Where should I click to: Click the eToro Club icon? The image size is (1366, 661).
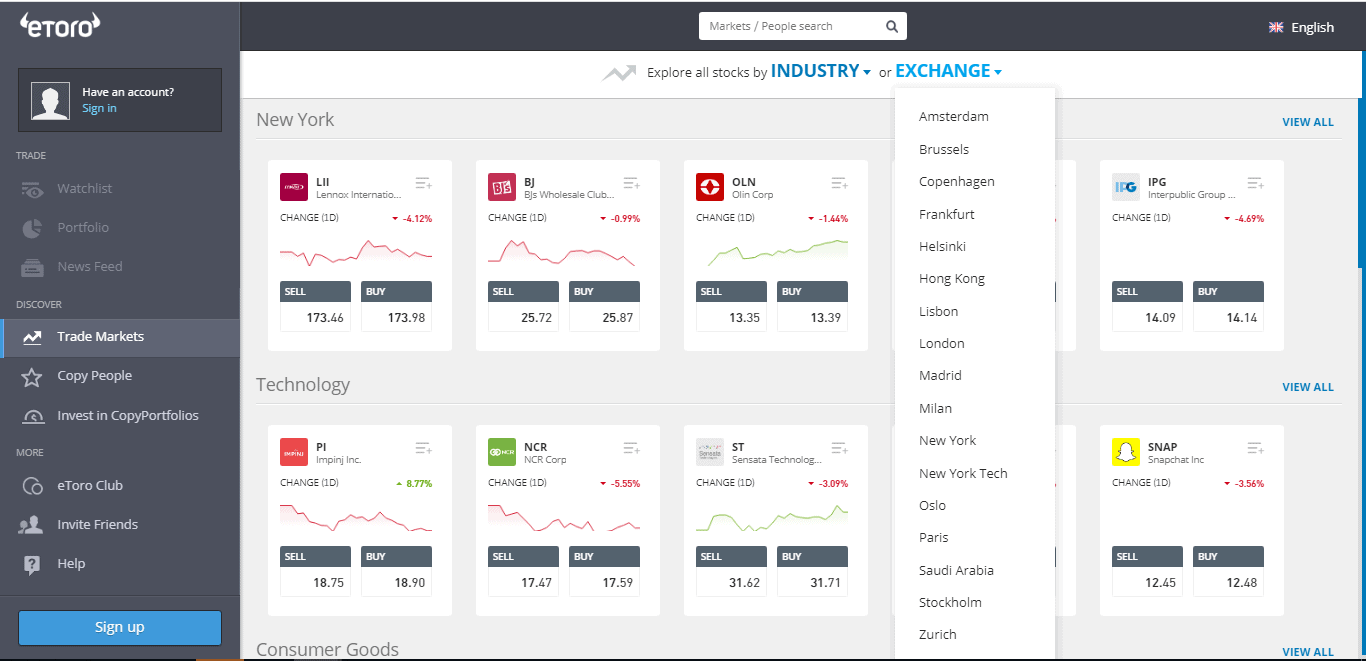point(32,486)
